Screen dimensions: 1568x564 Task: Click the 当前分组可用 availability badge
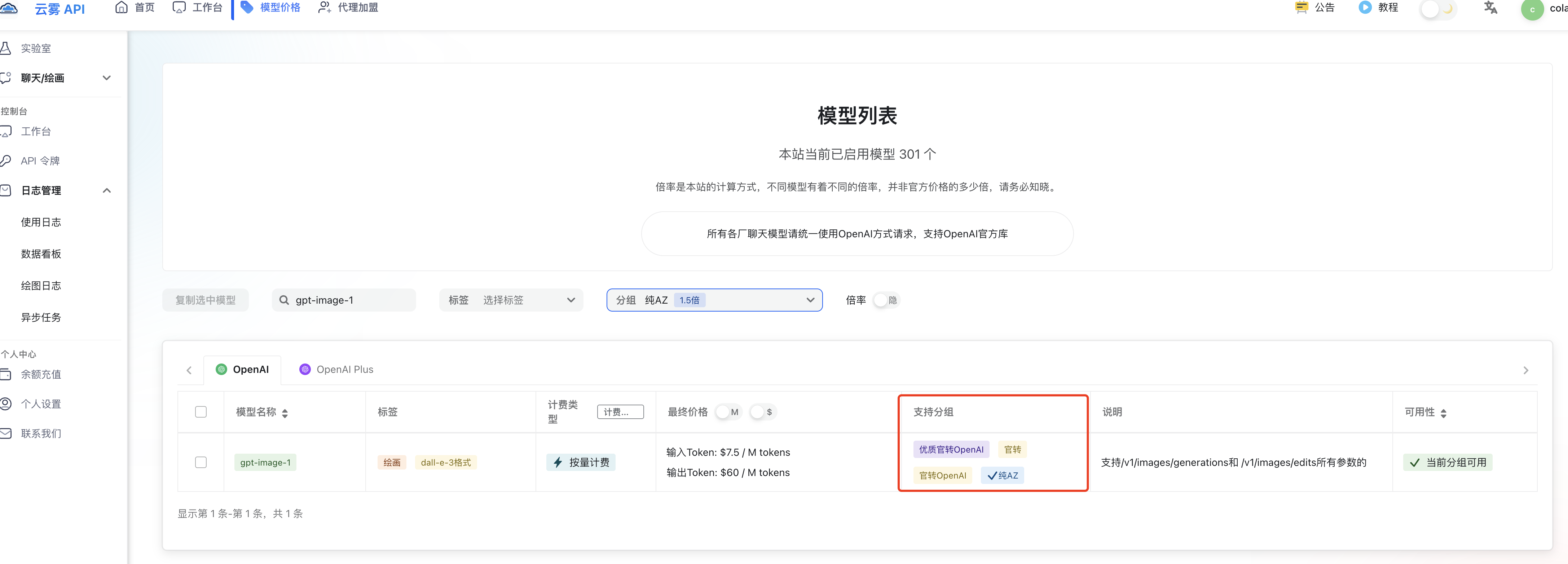pos(1448,462)
